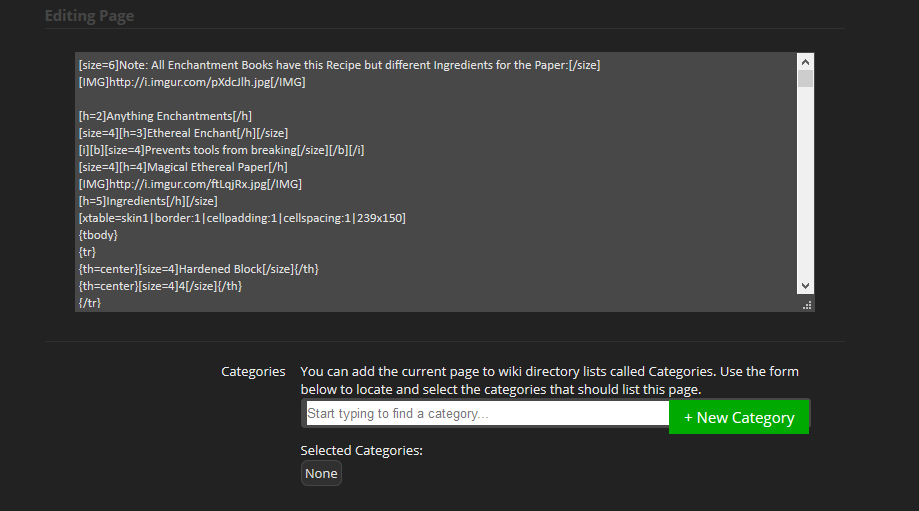This screenshot has width=919, height=511.
Task: Click the Categories label
Action: tap(253, 372)
